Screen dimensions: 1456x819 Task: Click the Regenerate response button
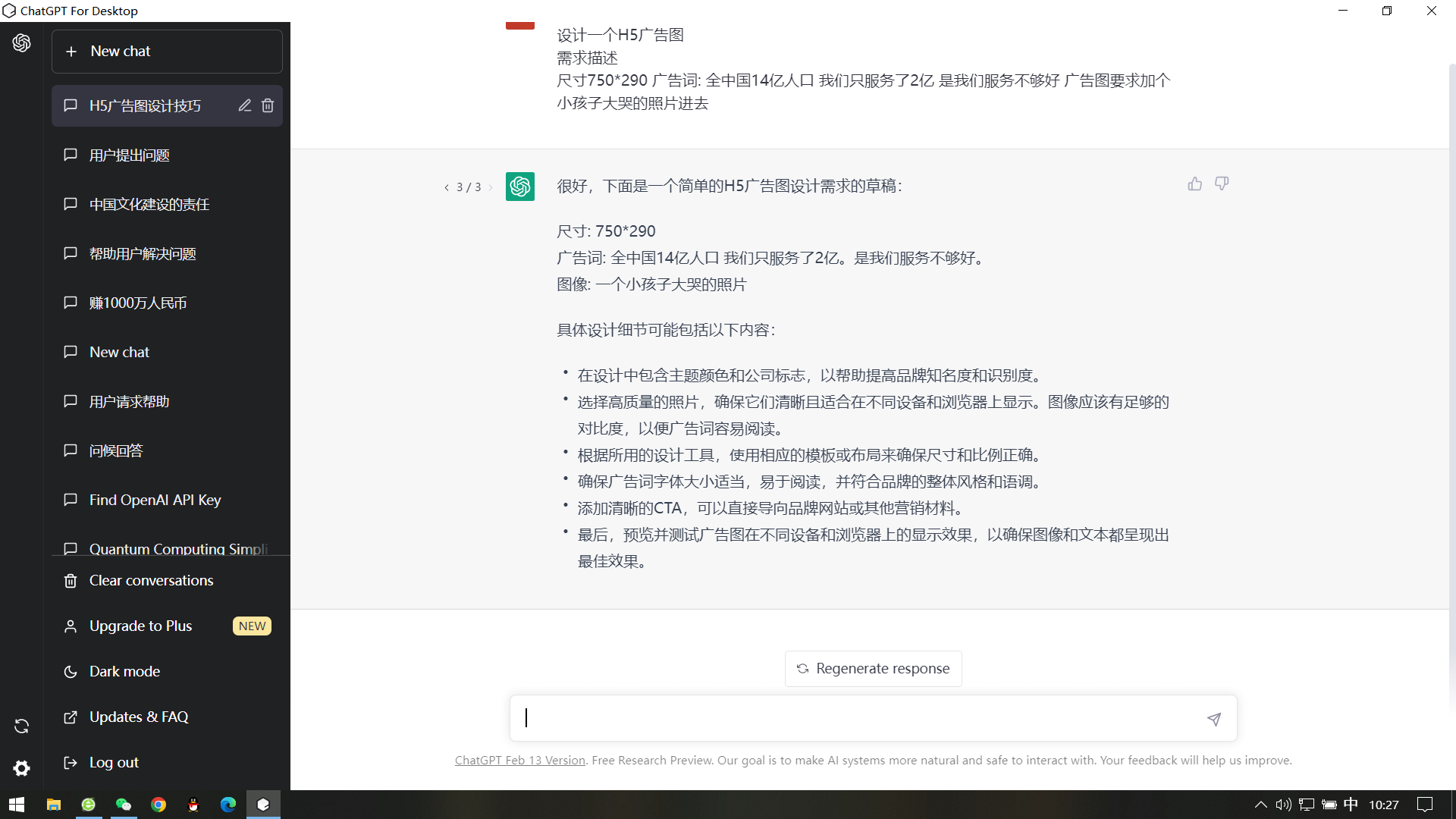873,669
